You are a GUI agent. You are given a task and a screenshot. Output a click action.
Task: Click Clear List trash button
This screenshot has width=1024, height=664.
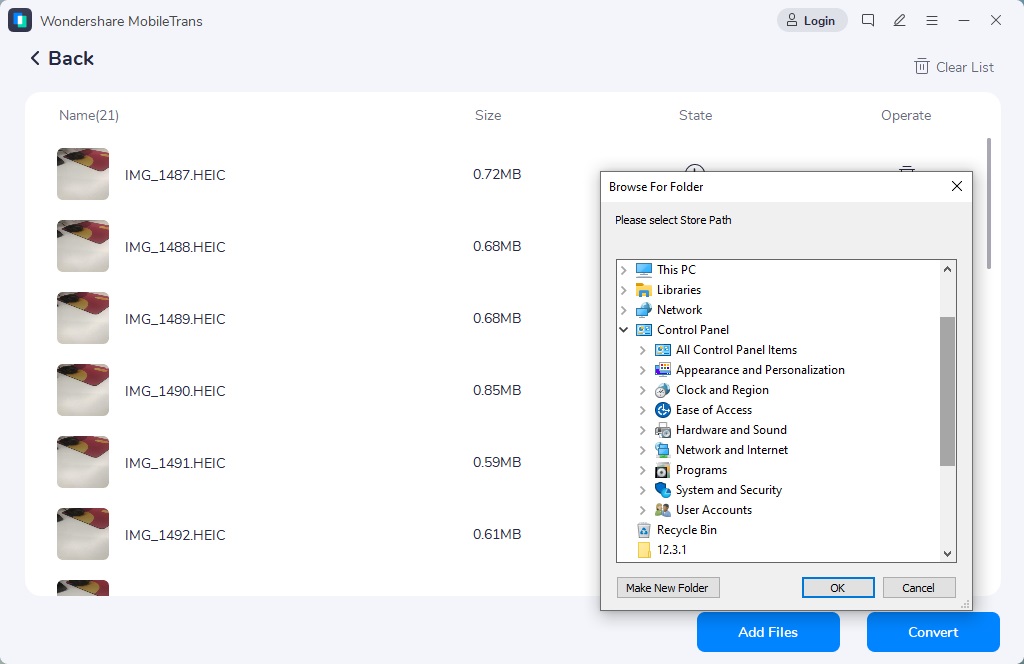(953, 67)
